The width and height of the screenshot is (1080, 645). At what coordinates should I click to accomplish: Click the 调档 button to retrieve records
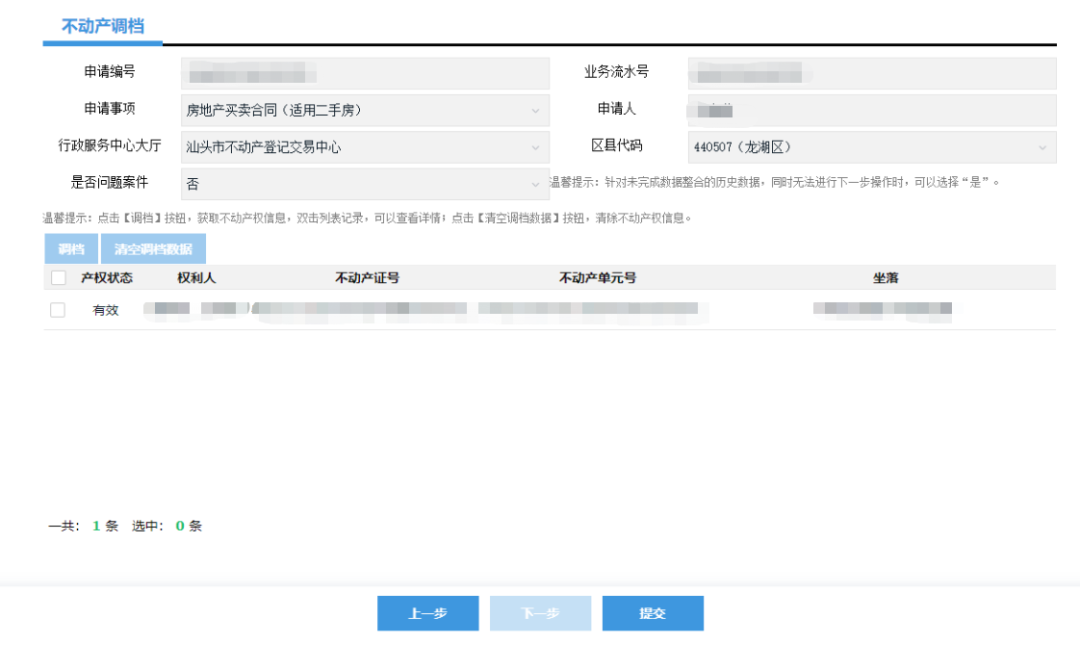click(70, 247)
